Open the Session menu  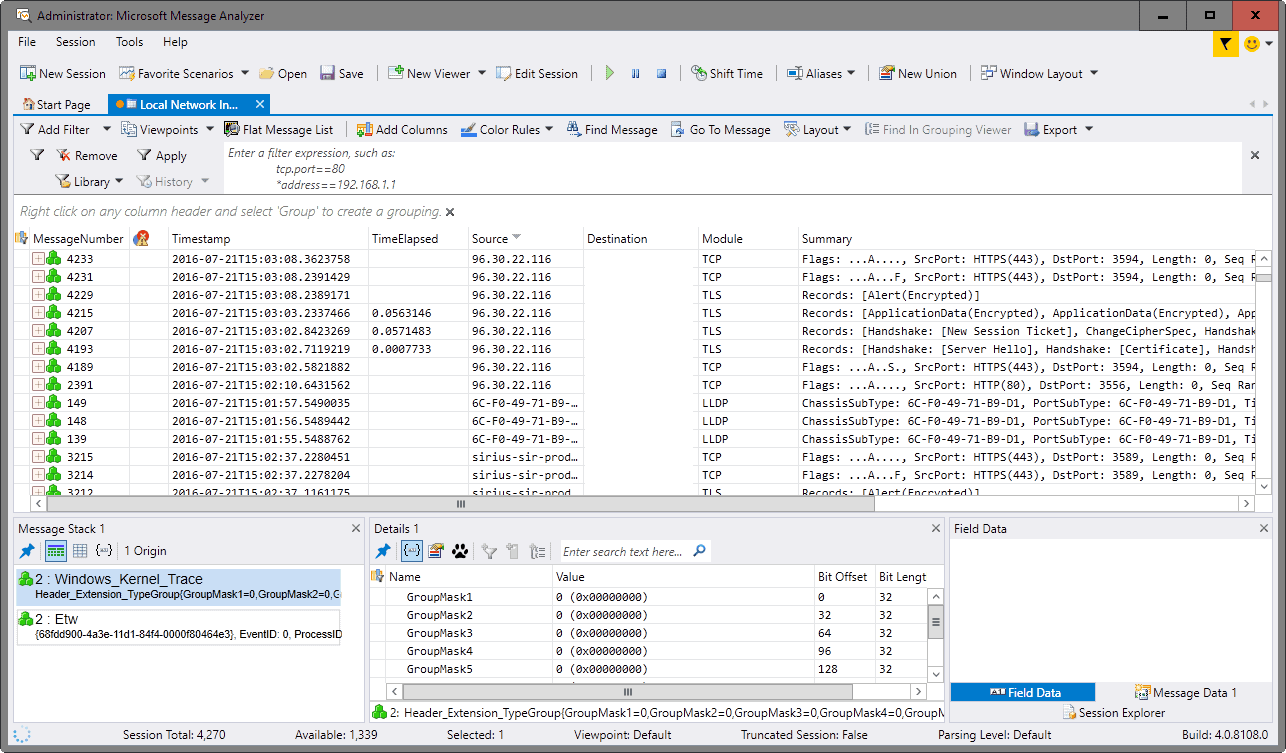point(76,42)
